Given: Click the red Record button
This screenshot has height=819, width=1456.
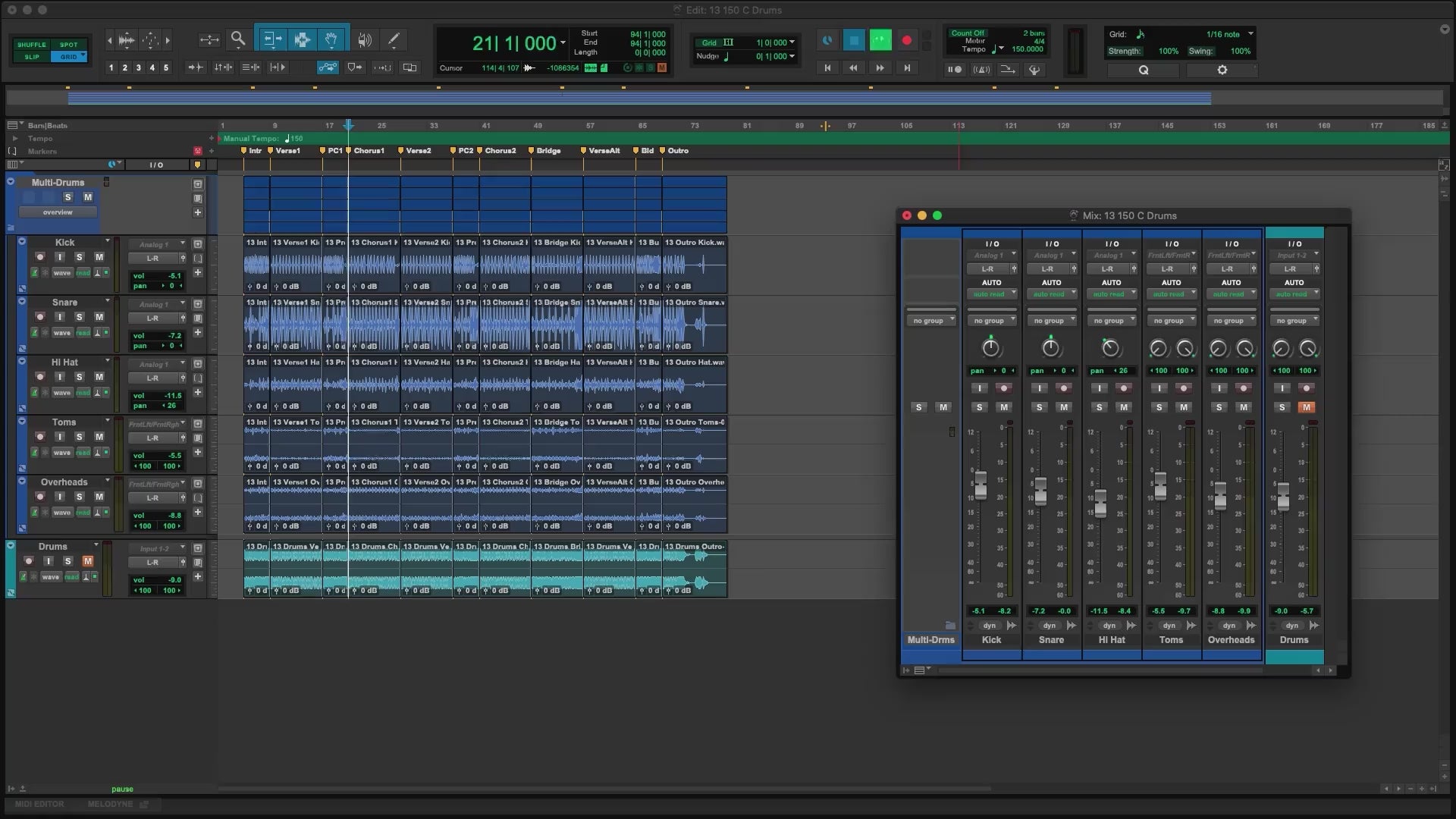Looking at the screenshot, I should pyautogui.click(x=906, y=40).
